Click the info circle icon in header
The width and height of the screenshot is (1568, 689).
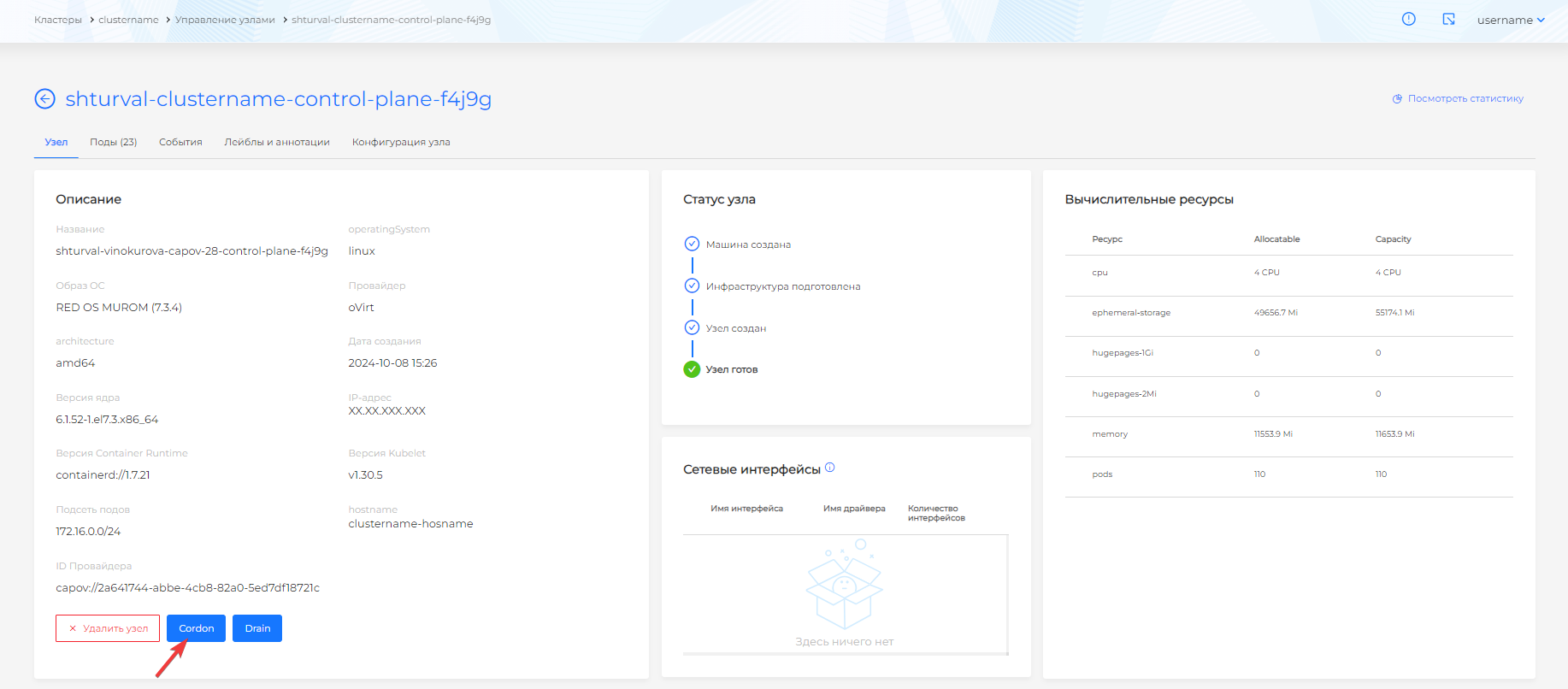click(x=1409, y=19)
